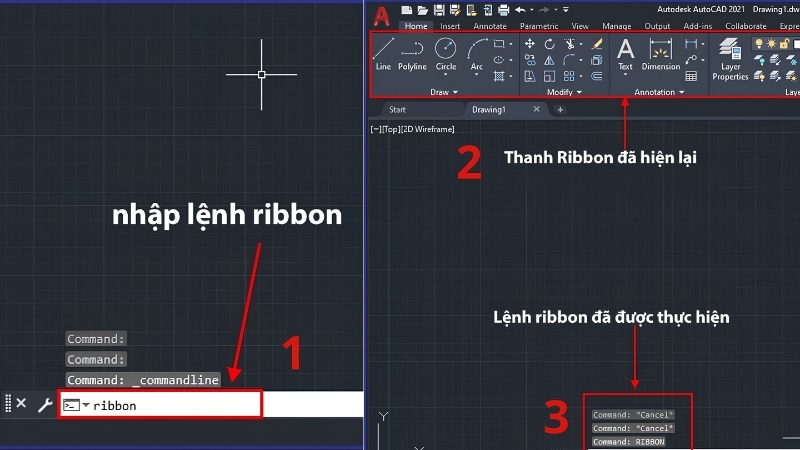Select the Ellipse tool
Screen dimensions: 800x450
(x=499, y=60)
